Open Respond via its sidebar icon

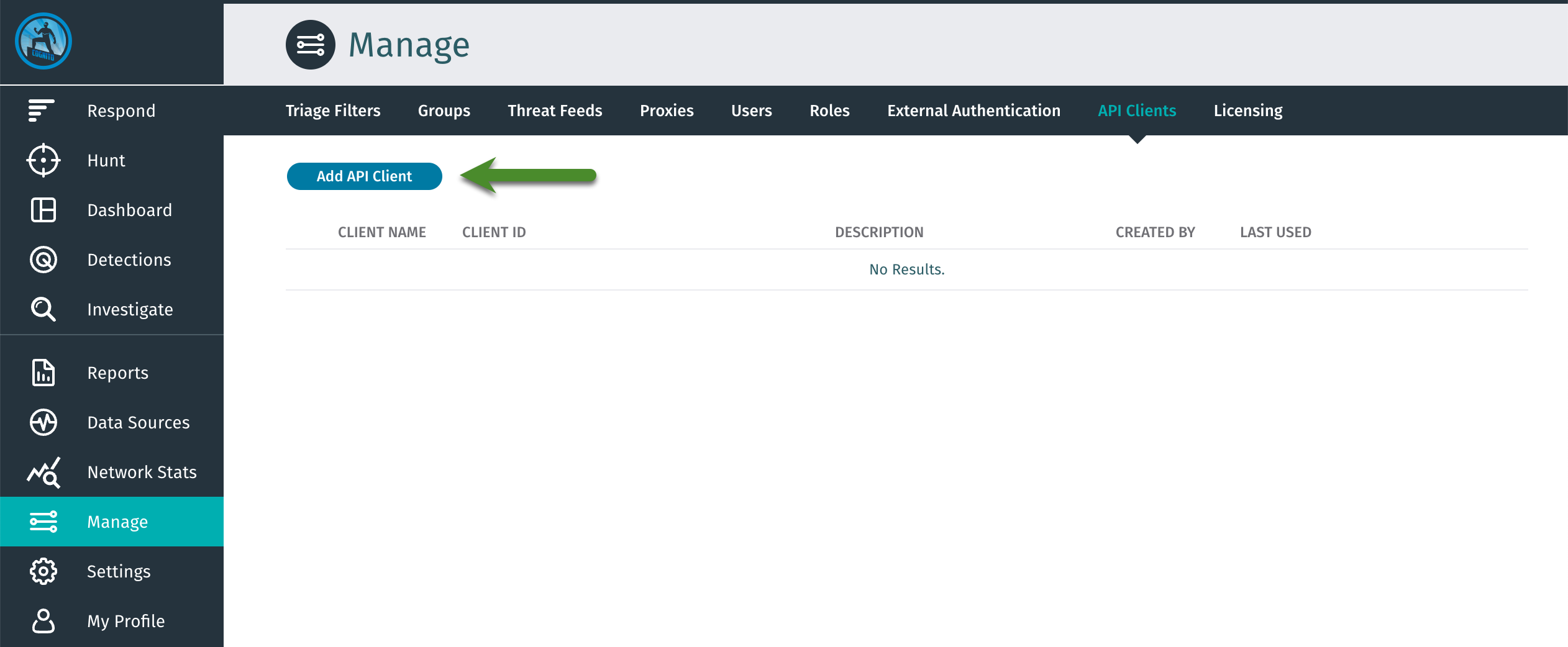[42, 111]
